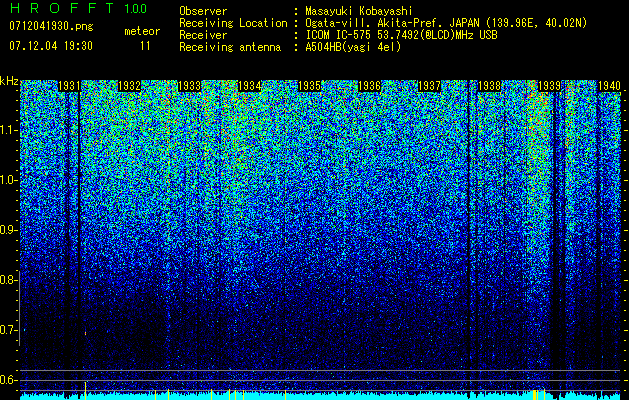The height and width of the screenshot is (400, 629).
Task: Click observer name Masayuki Kobayashi
Action: (359, 11)
